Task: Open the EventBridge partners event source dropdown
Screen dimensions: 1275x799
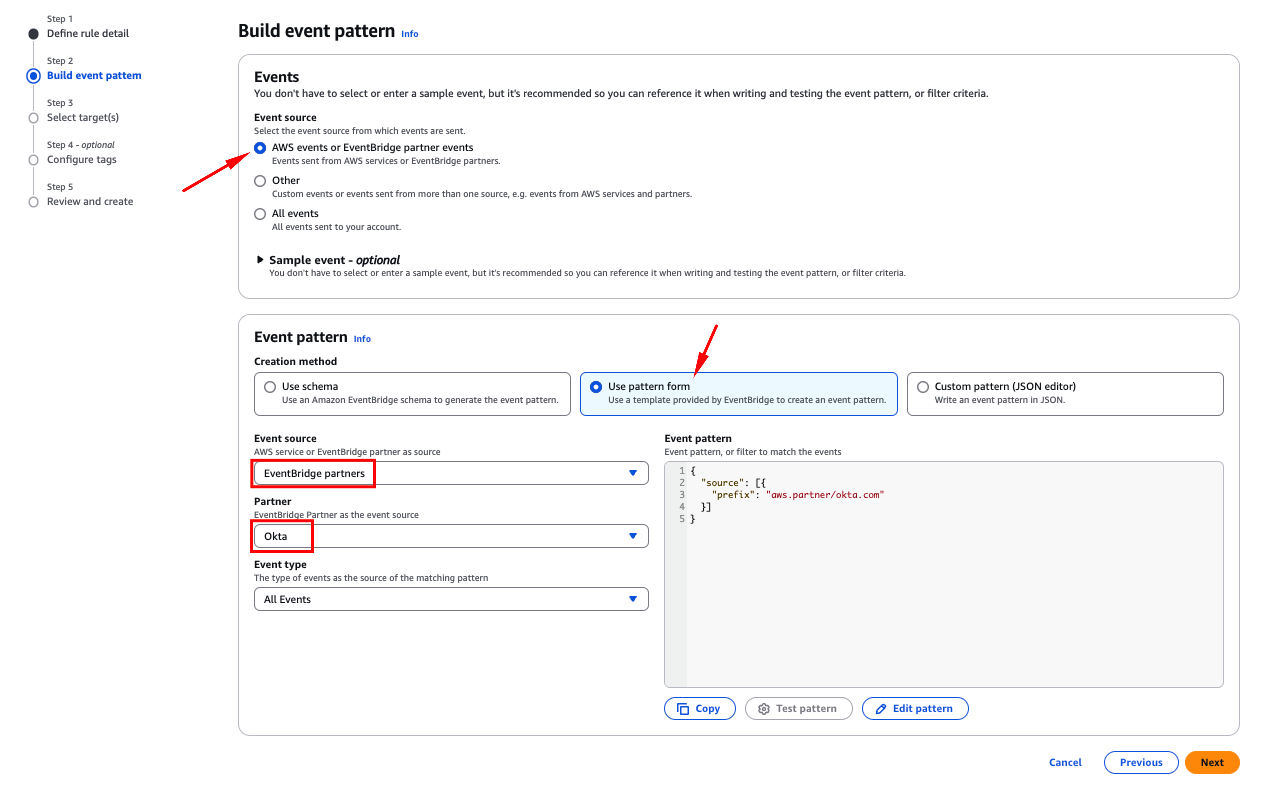Action: coord(451,473)
